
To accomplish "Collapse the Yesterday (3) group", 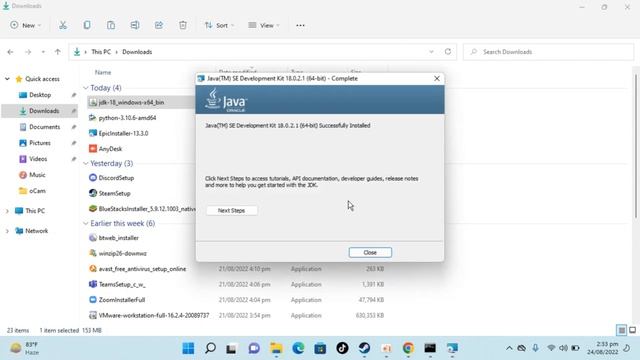I will (x=85, y=163).
